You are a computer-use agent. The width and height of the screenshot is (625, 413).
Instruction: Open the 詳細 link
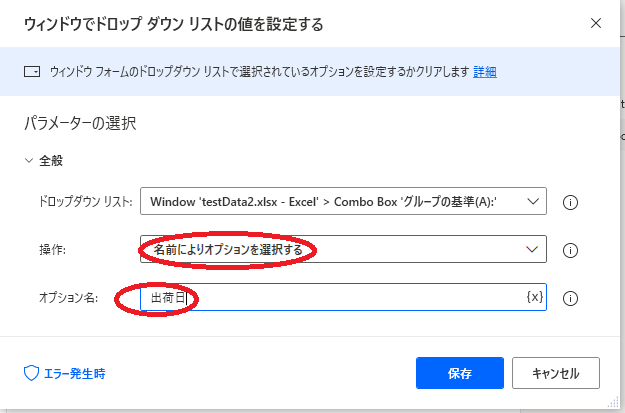485,72
